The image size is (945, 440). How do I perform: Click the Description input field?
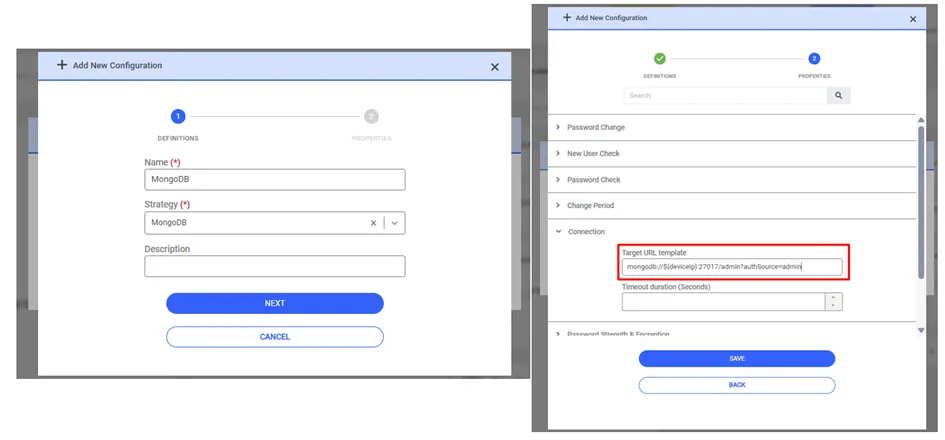(275, 266)
